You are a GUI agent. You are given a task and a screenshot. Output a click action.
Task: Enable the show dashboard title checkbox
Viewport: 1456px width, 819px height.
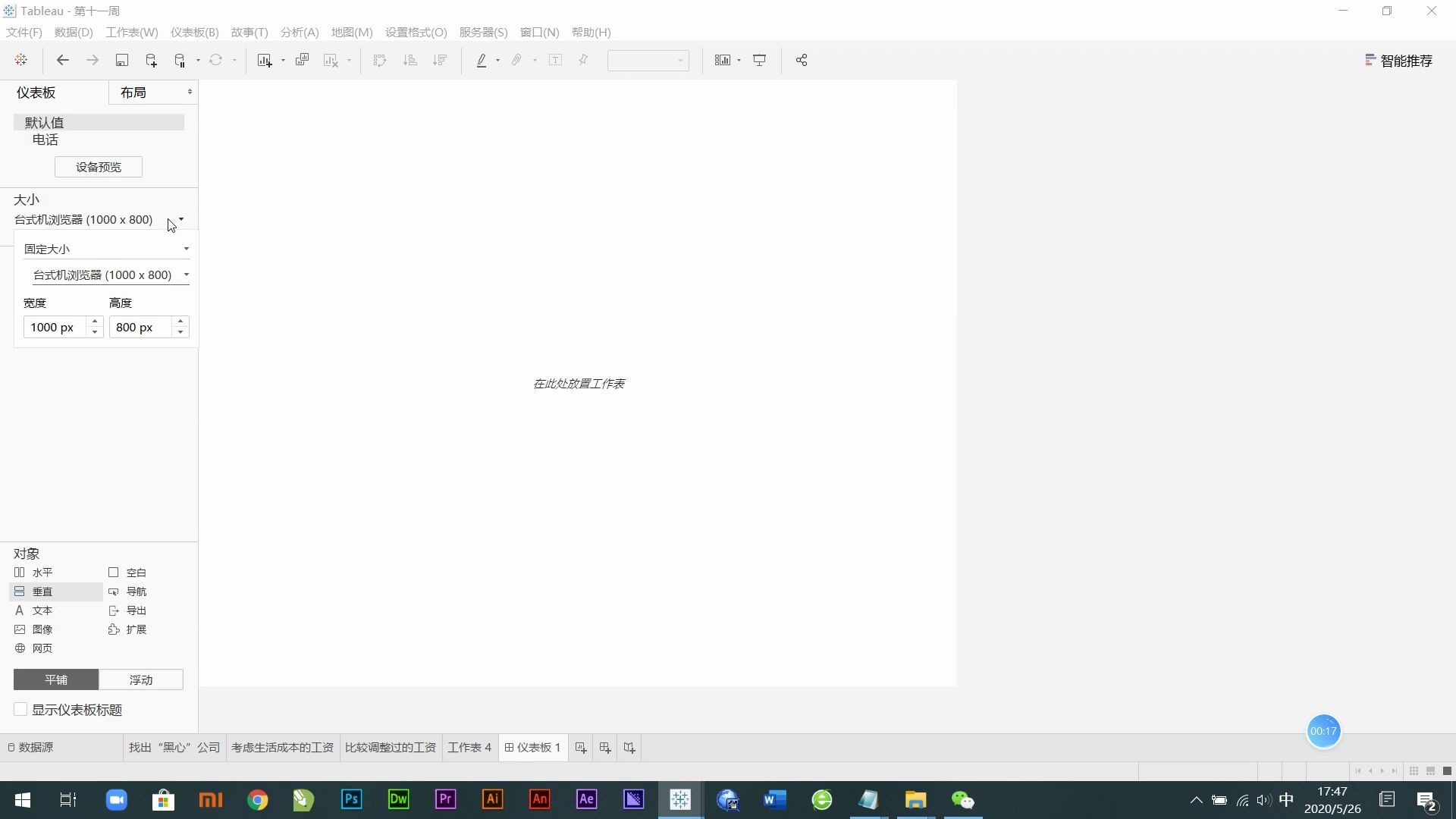coord(20,710)
